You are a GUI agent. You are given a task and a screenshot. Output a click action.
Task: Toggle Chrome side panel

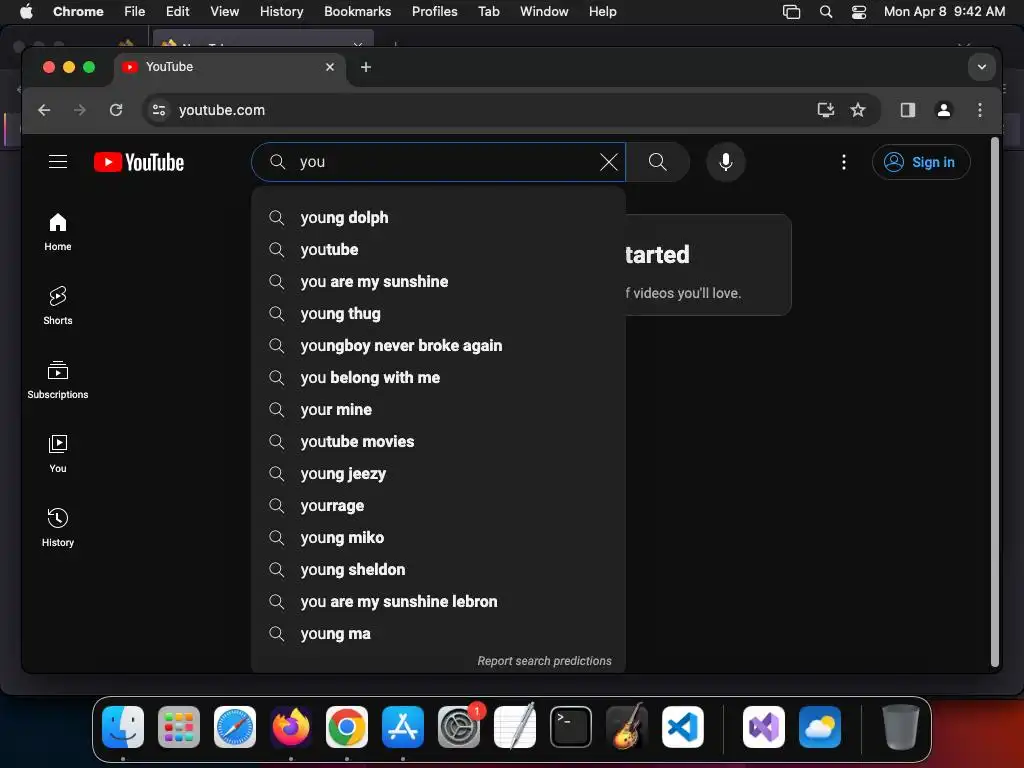(908, 110)
